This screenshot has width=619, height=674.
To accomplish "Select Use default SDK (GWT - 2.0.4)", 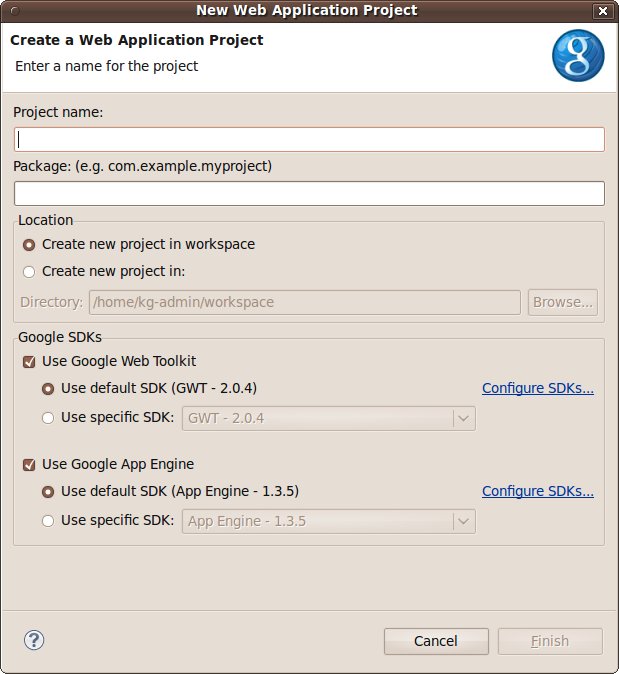I will click(x=48, y=388).
